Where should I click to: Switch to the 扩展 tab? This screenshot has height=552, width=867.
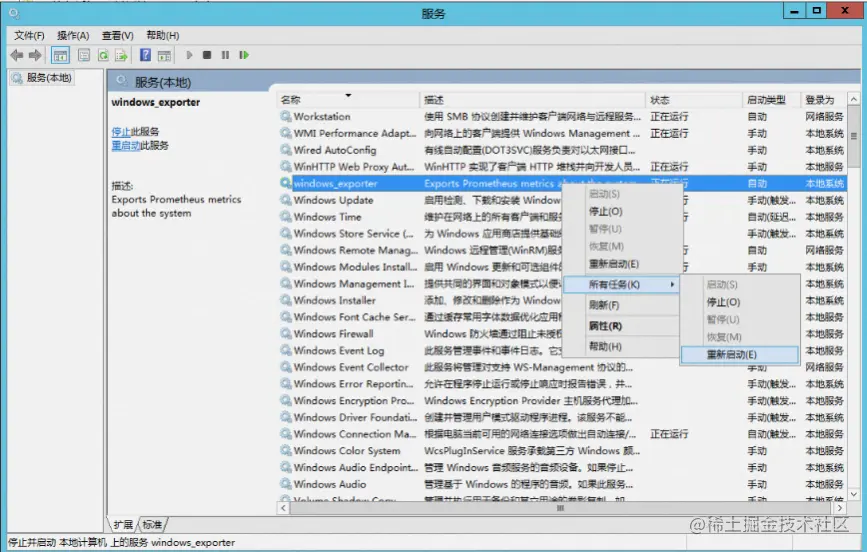[x=123, y=524]
